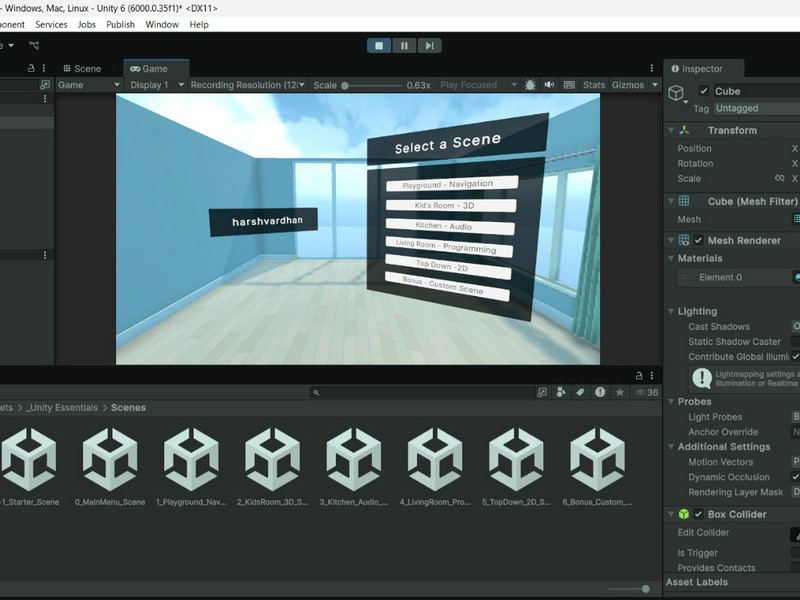Image resolution: width=800 pixels, height=600 pixels.
Task: Click the favorites star icon in Project browser
Action: pyautogui.click(x=618, y=391)
